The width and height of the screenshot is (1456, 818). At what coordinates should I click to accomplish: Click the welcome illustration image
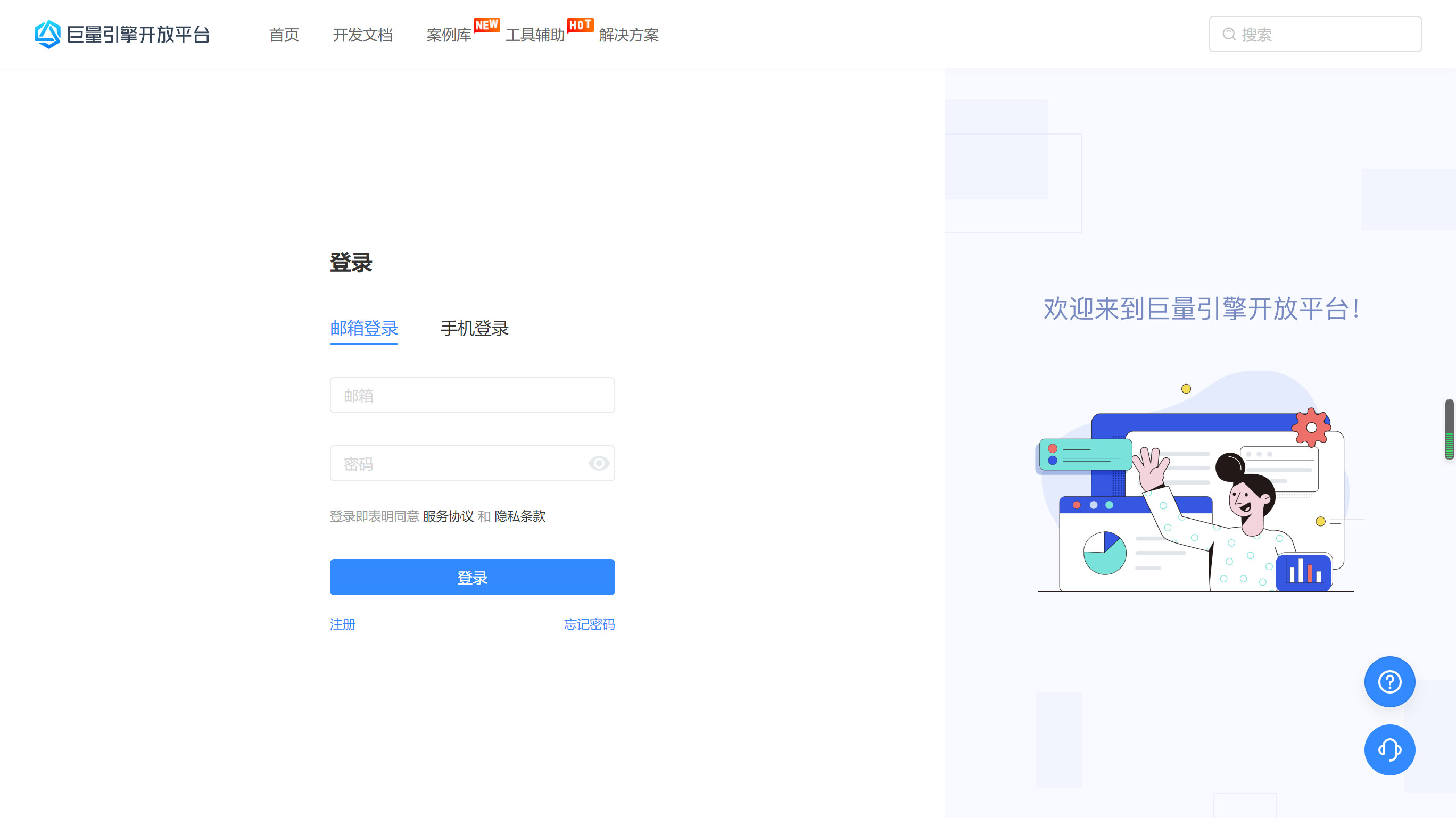1200,481
